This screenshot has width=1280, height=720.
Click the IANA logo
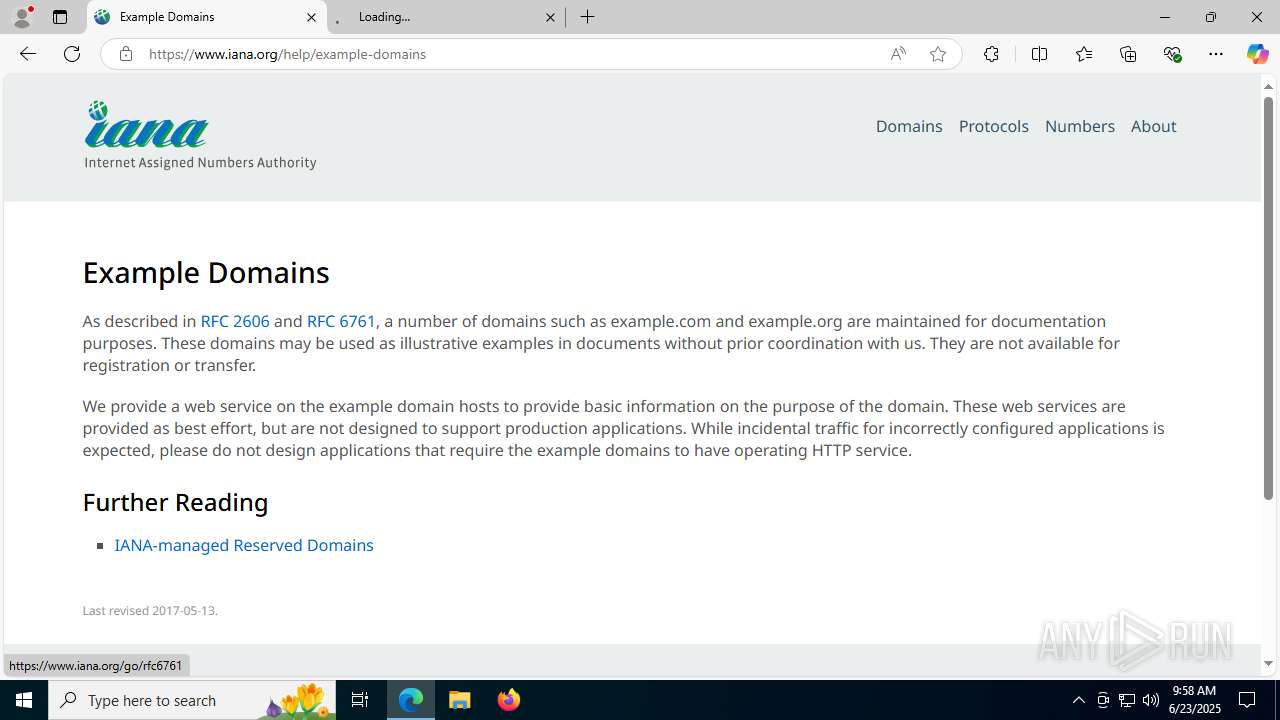tap(200, 135)
